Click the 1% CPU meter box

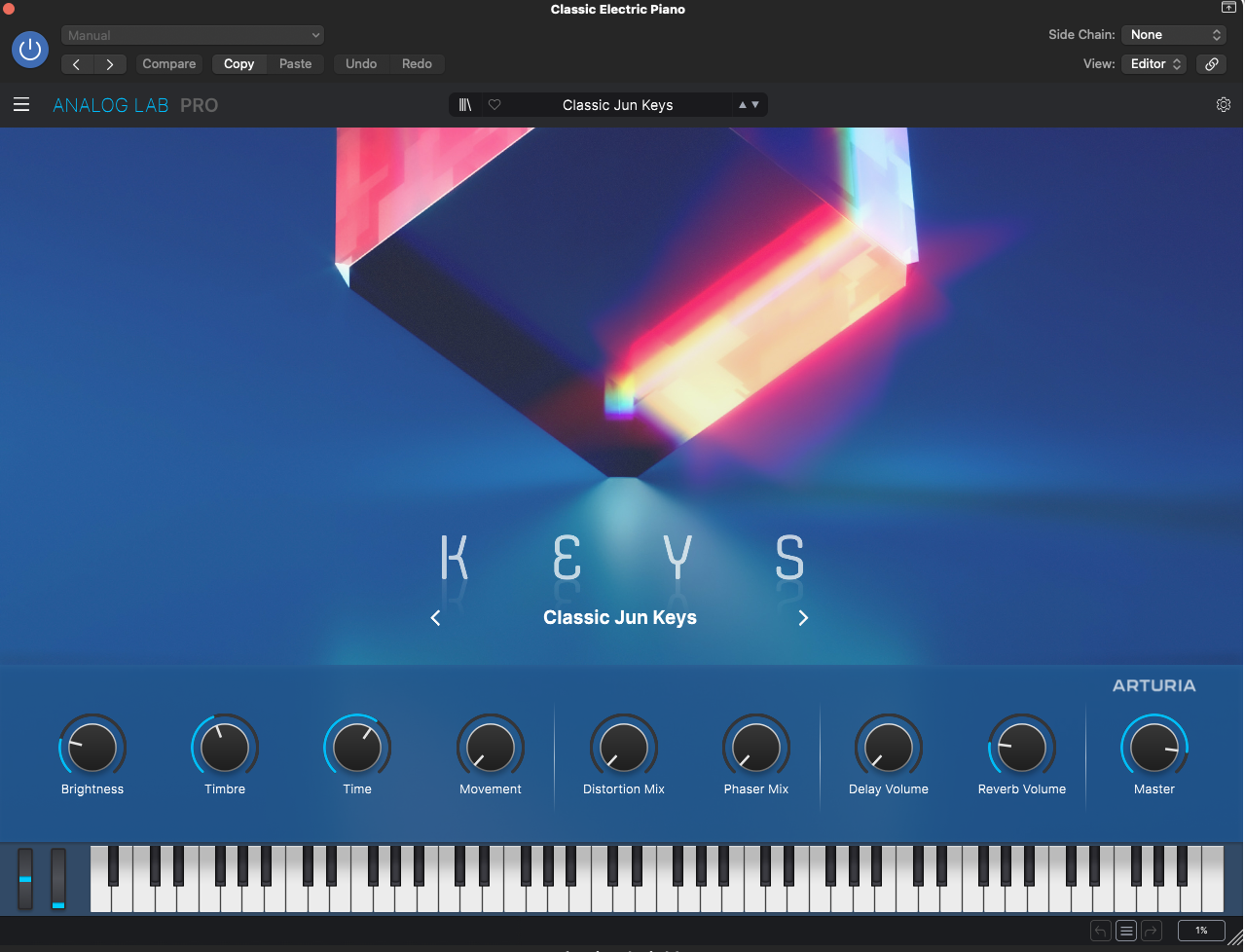1201,931
